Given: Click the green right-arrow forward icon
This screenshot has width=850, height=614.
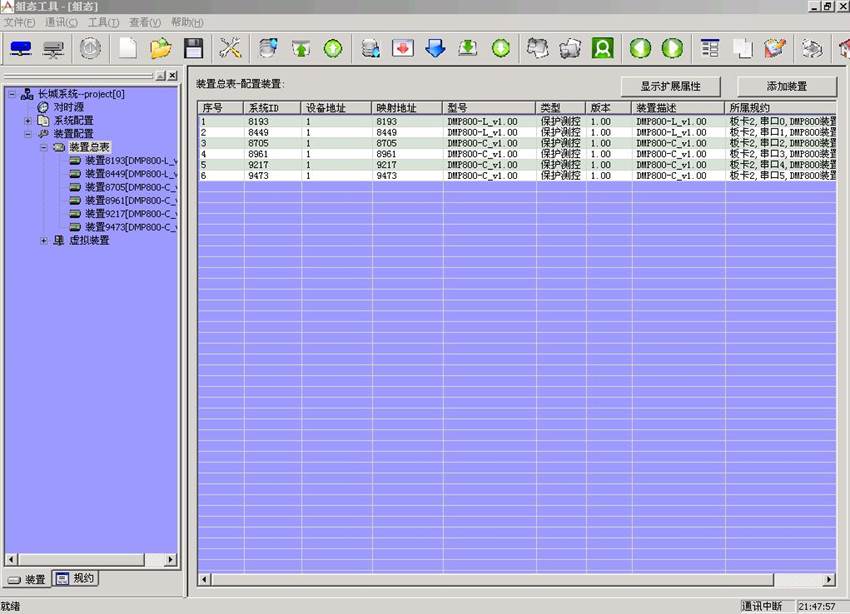Looking at the screenshot, I should tap(672, 49).
